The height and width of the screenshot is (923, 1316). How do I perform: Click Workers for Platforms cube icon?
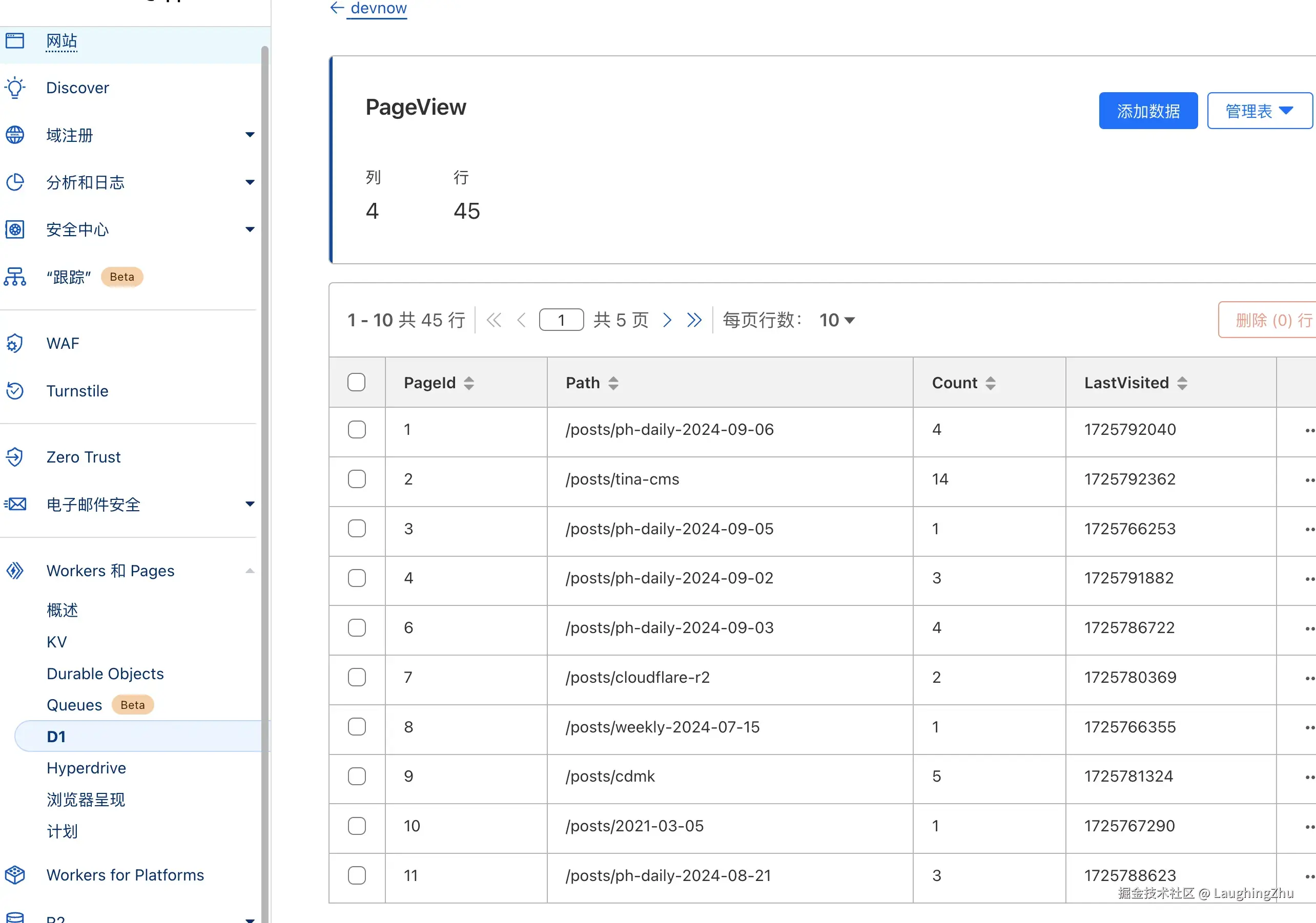15,874
